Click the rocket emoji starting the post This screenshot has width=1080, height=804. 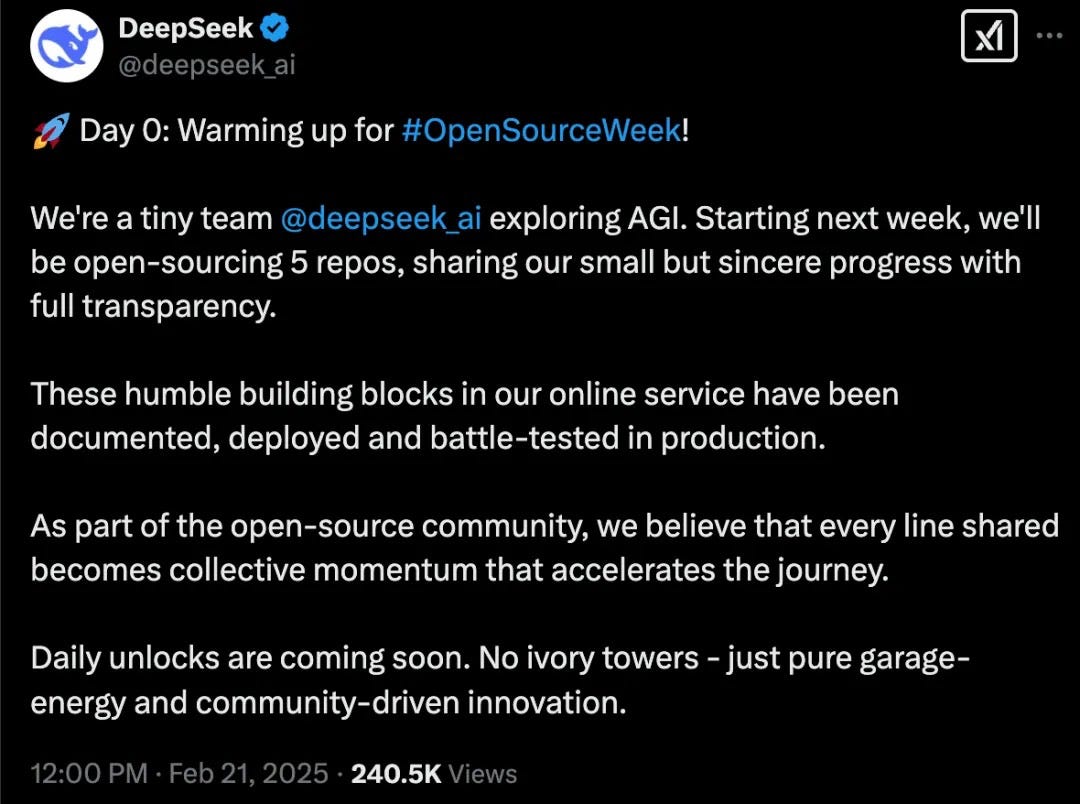pyautogui.click(x=51, y=128)
